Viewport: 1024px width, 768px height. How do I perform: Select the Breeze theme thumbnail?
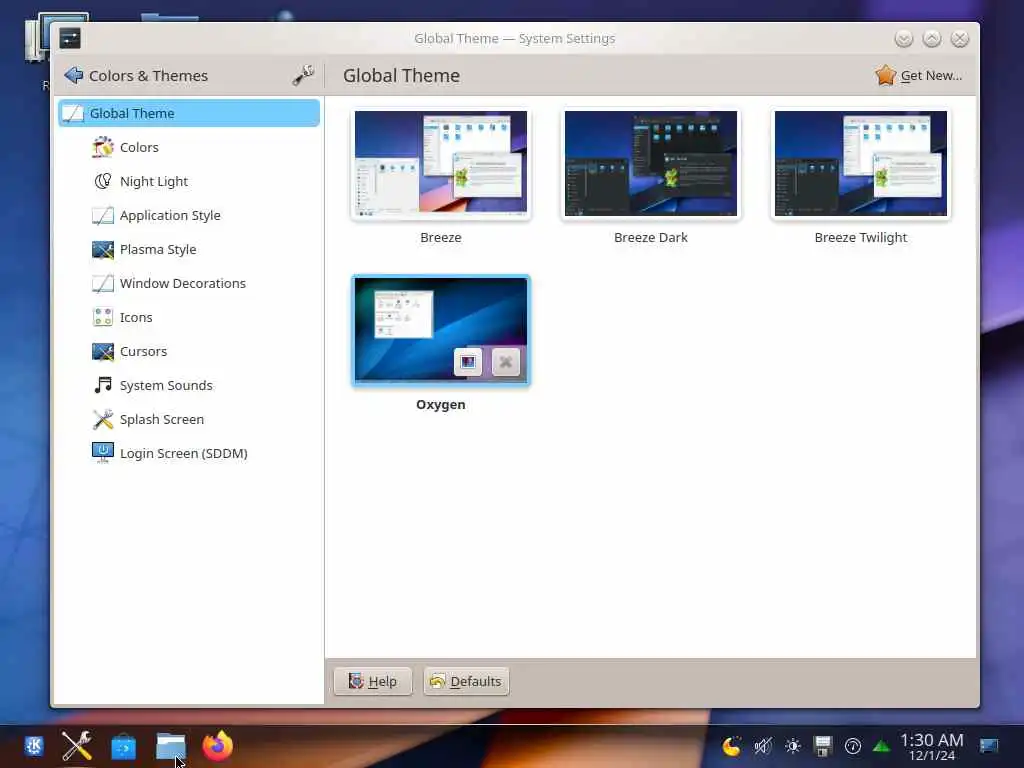point(441,163)
